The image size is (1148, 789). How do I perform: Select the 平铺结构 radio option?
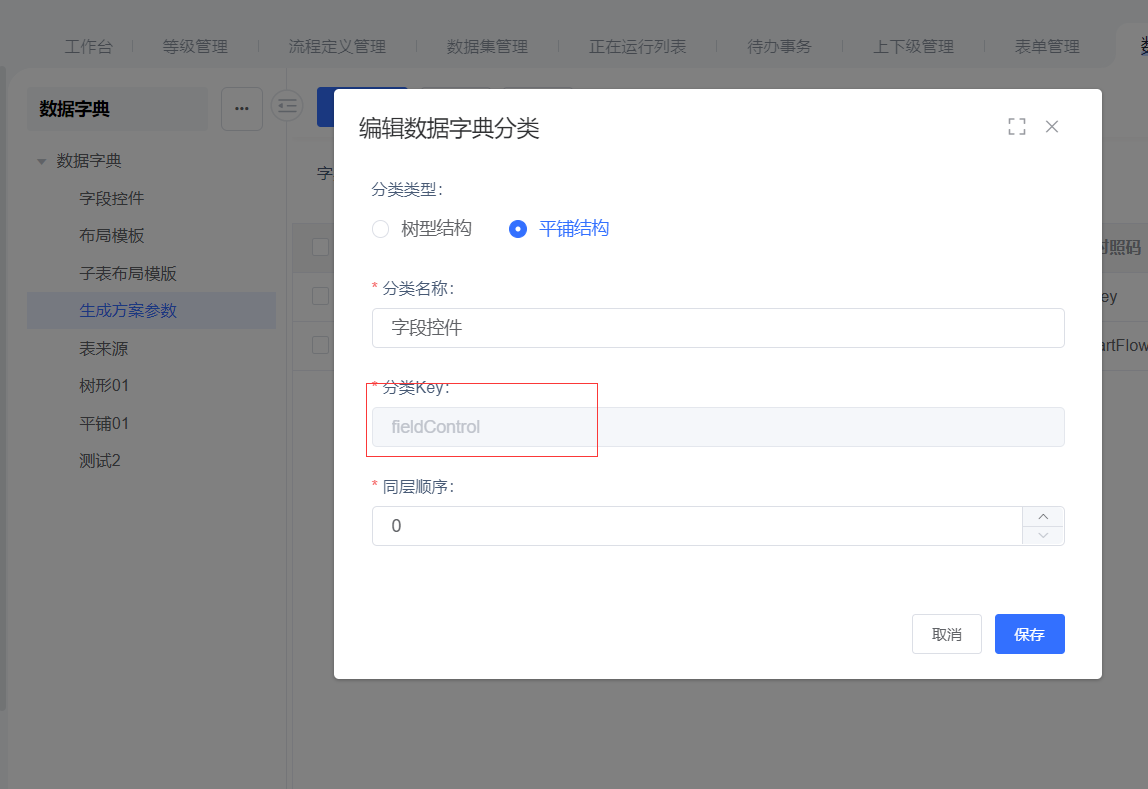tap(518, 229)
